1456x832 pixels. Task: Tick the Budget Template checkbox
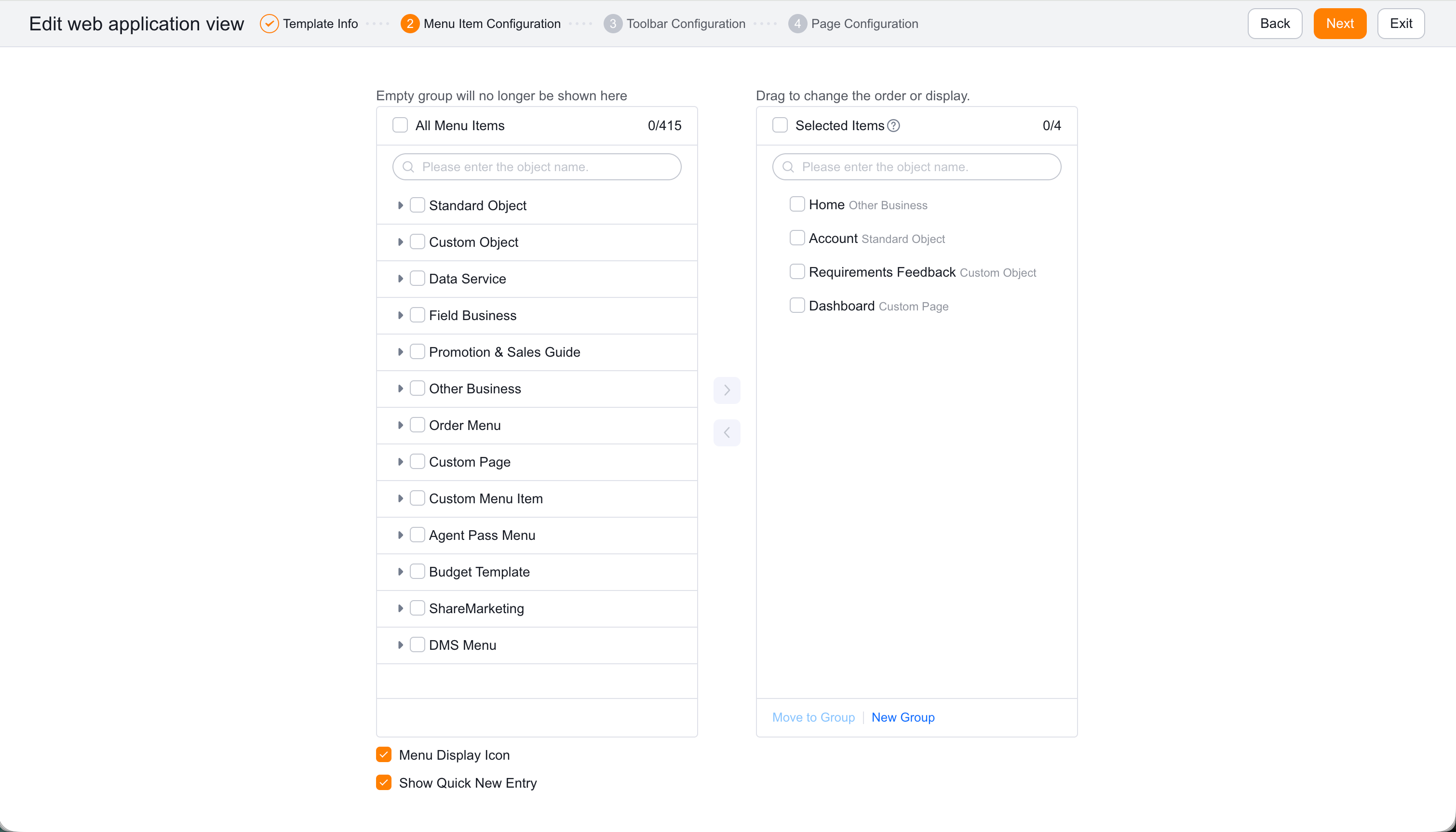[418, 571]
